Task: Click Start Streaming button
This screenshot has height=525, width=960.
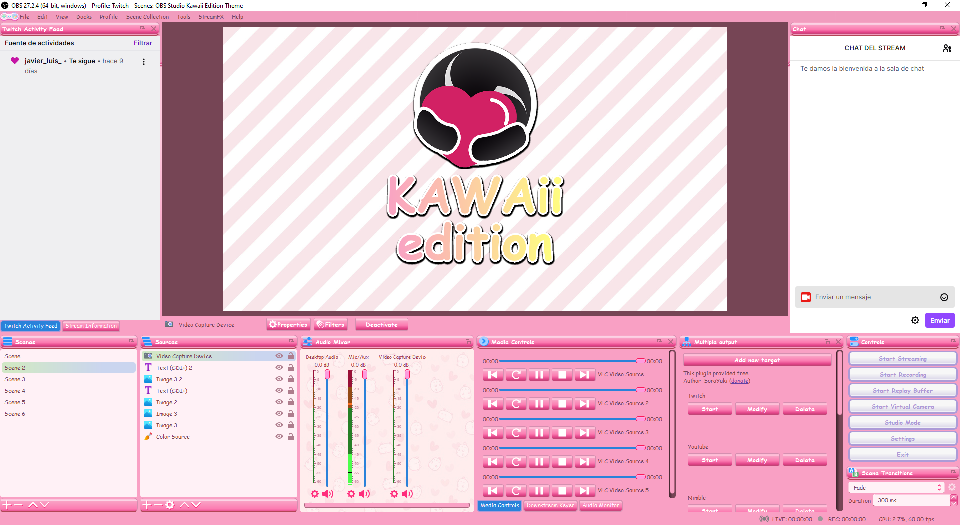Action: [x=902, y=359]
